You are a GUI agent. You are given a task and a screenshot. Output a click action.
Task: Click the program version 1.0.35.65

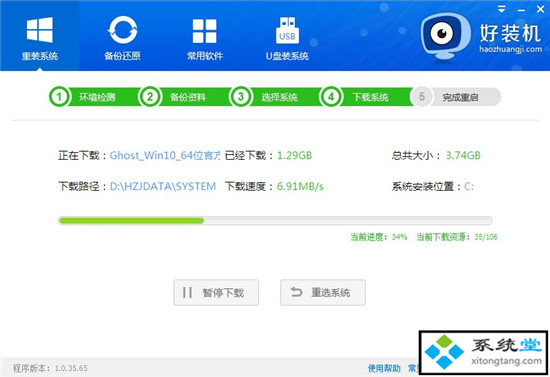(x=71, y=368)
